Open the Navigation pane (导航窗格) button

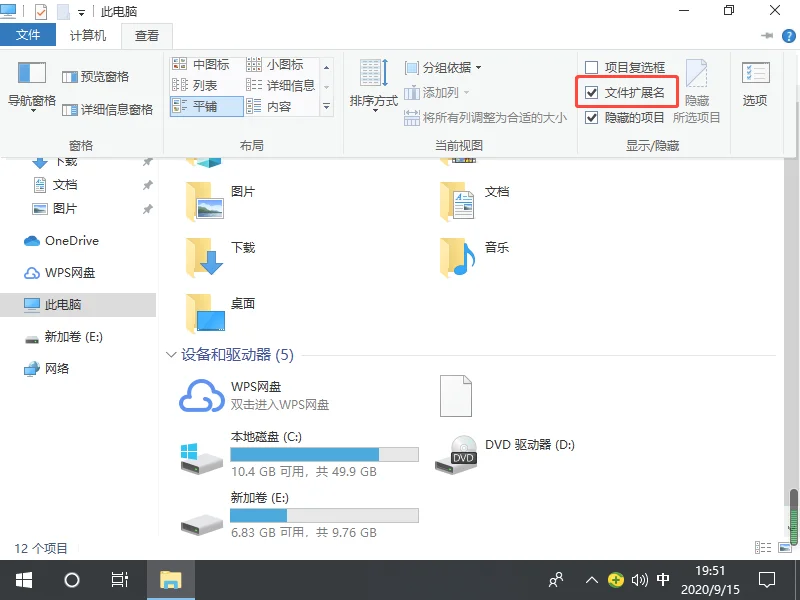point(32,85)
